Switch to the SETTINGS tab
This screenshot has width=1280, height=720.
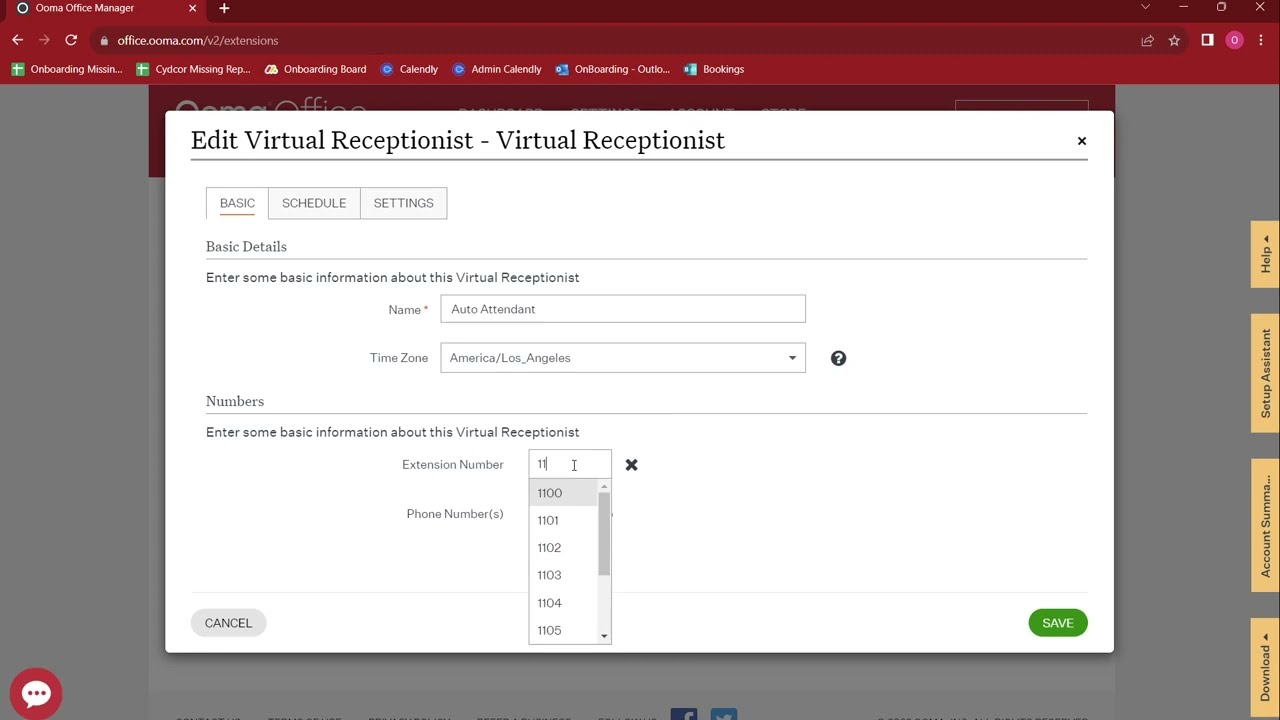pos(404,203)
